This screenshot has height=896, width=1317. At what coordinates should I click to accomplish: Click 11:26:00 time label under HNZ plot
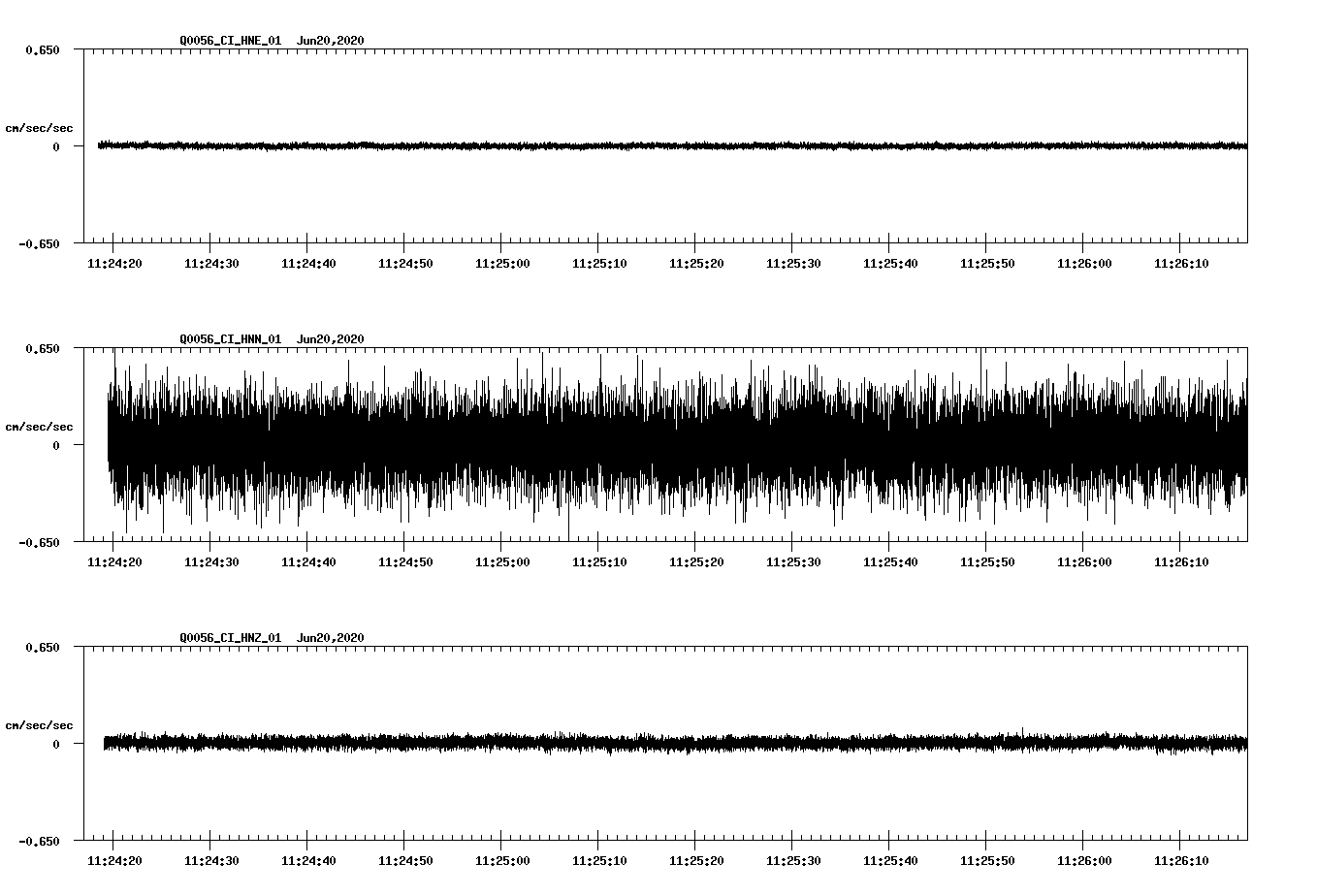point(1084,861)
